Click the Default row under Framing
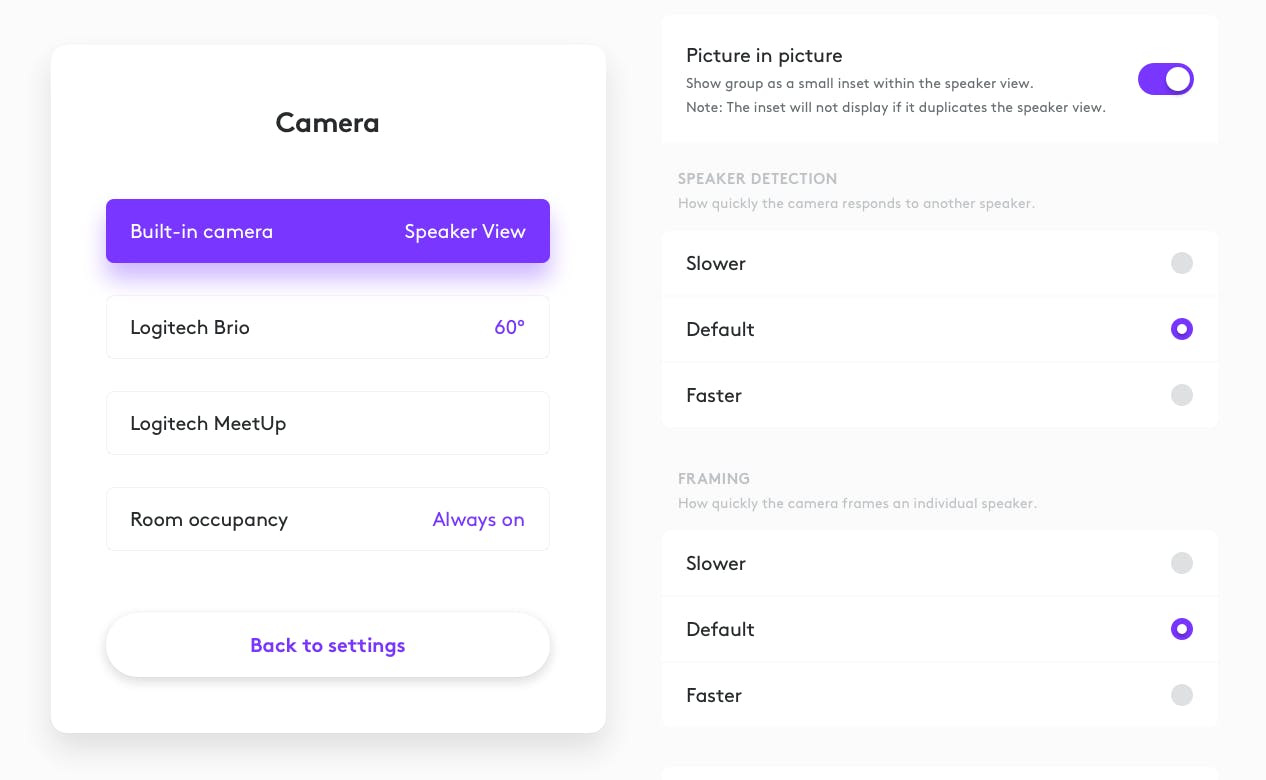Image resolution: width=1266 pixels, height=780 pixels. click(x=940, y=629)
